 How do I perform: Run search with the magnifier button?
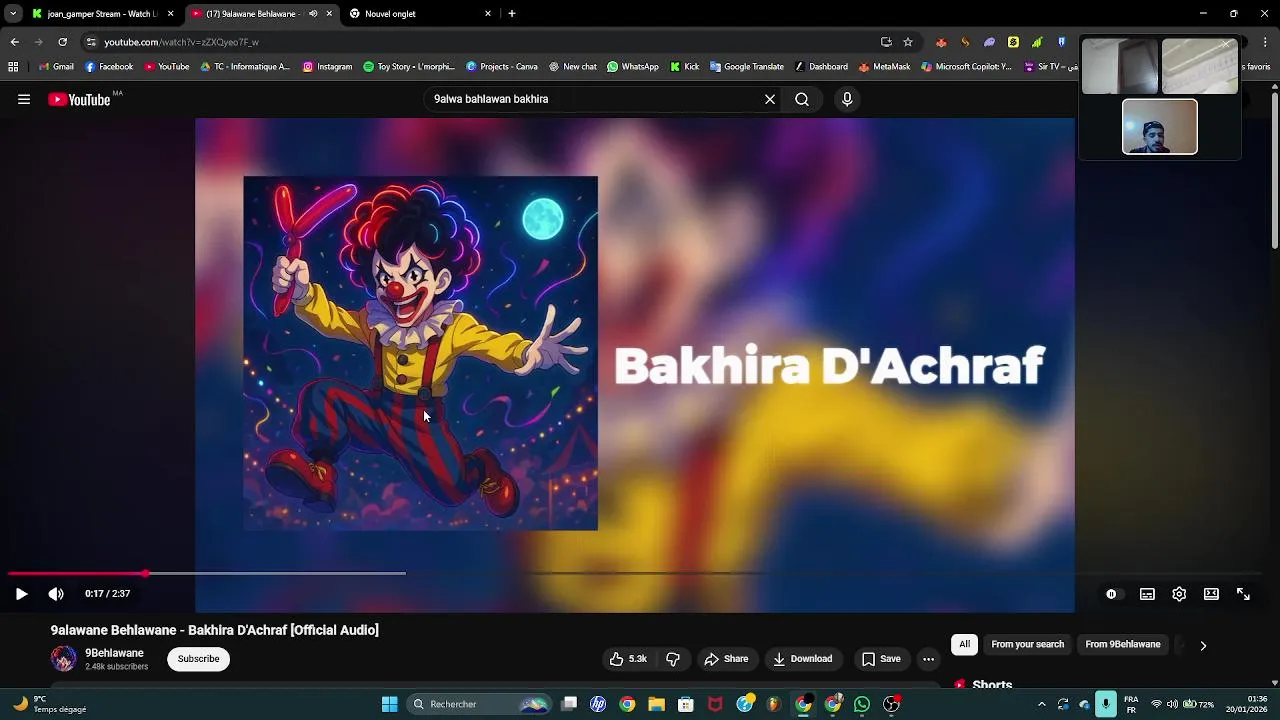(x=802, y=99)
